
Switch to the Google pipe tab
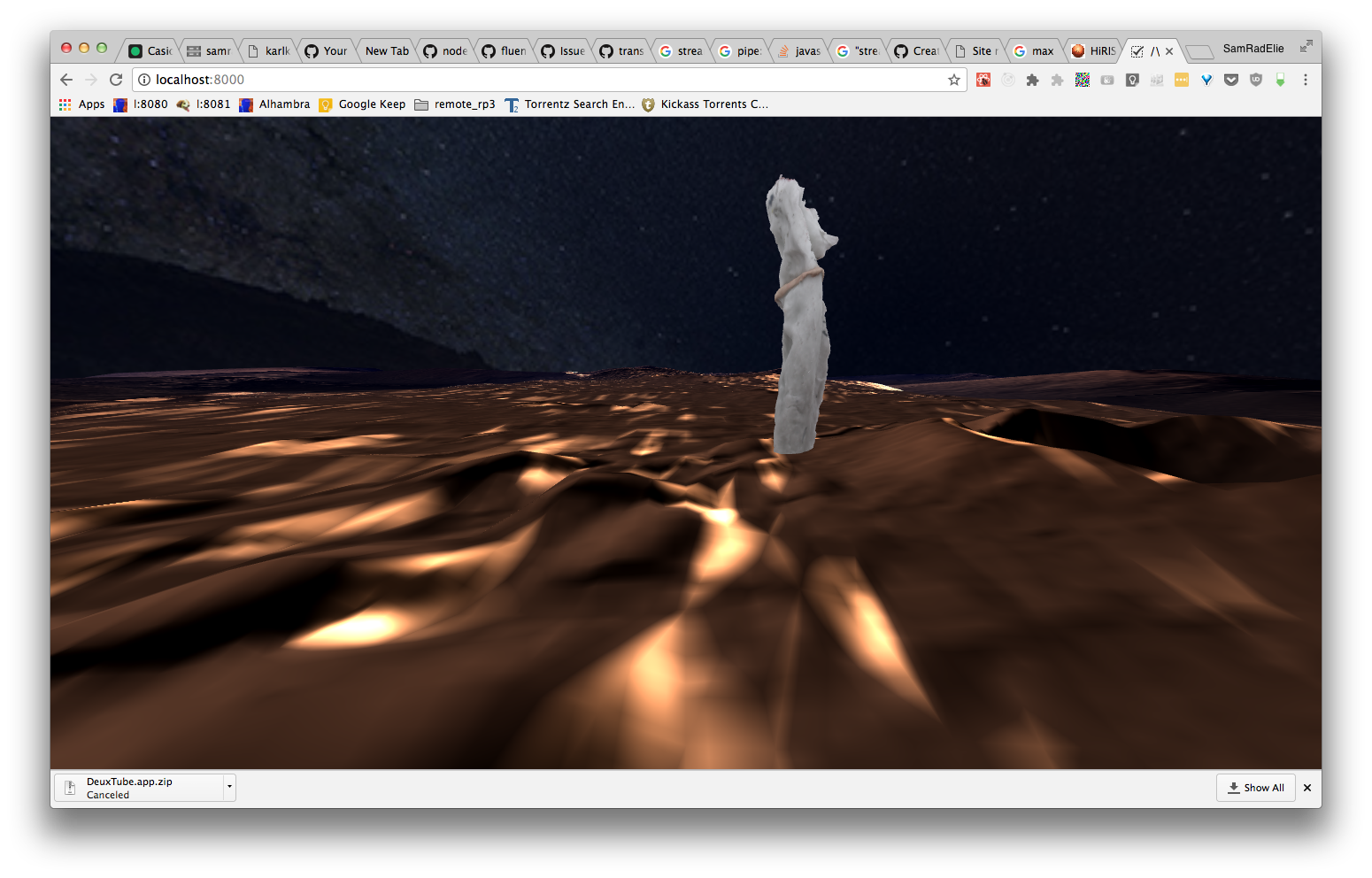(740, 51)
